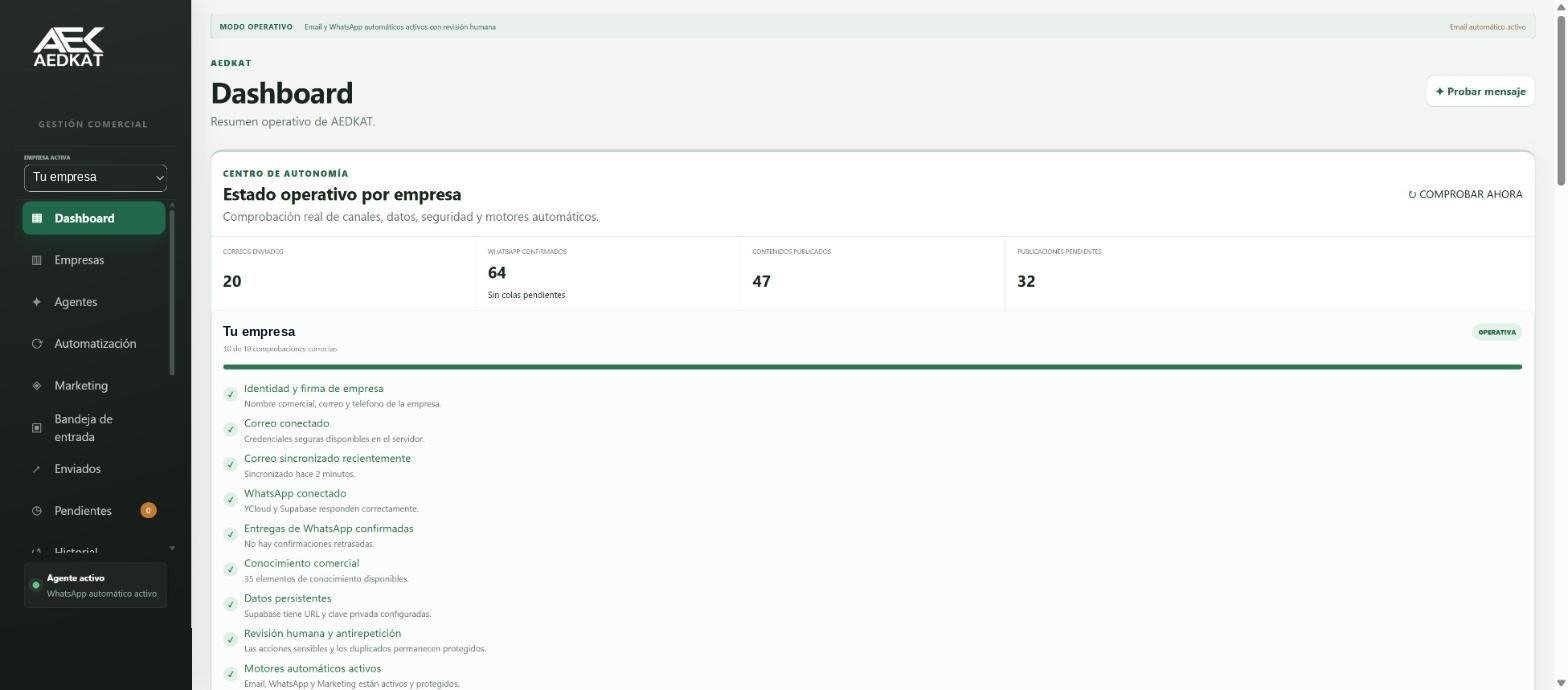Click the main page vertical scrollbar
The image size is (1568, 690).
(x=1561, y=100)
